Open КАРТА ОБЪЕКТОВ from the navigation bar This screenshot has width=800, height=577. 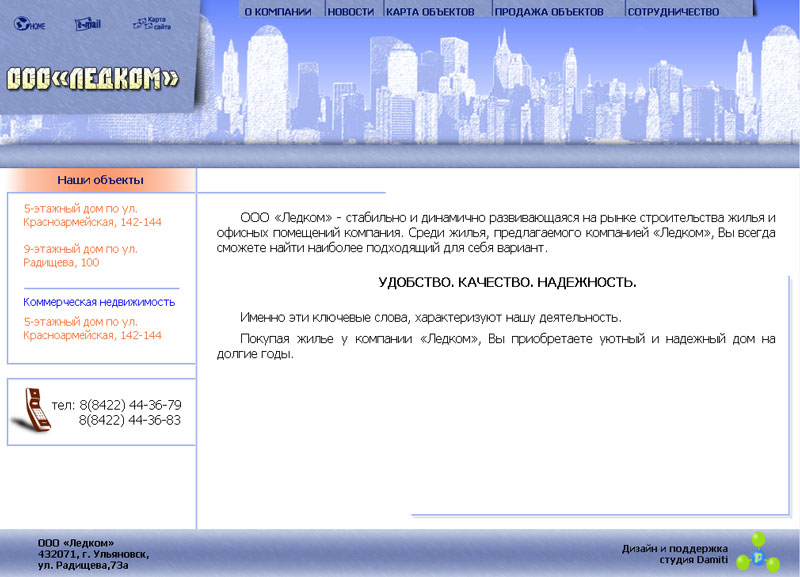[428, 8]
